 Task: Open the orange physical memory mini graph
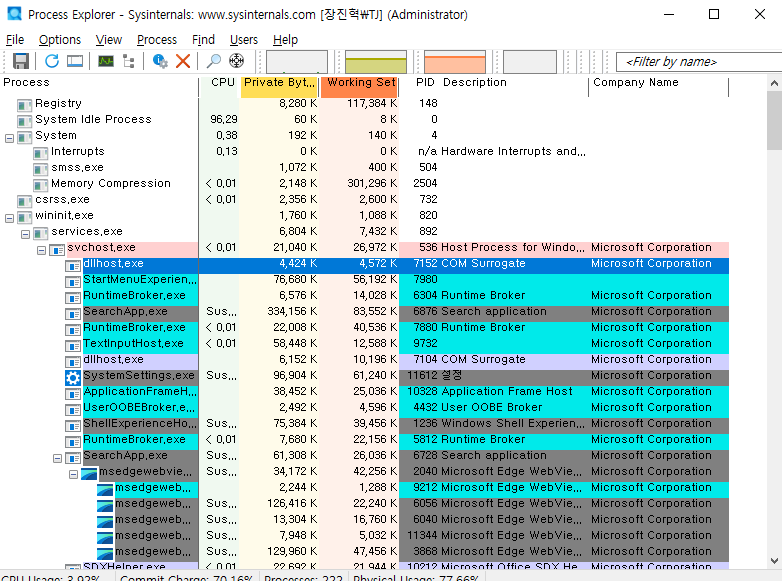[x=454, y=62]
